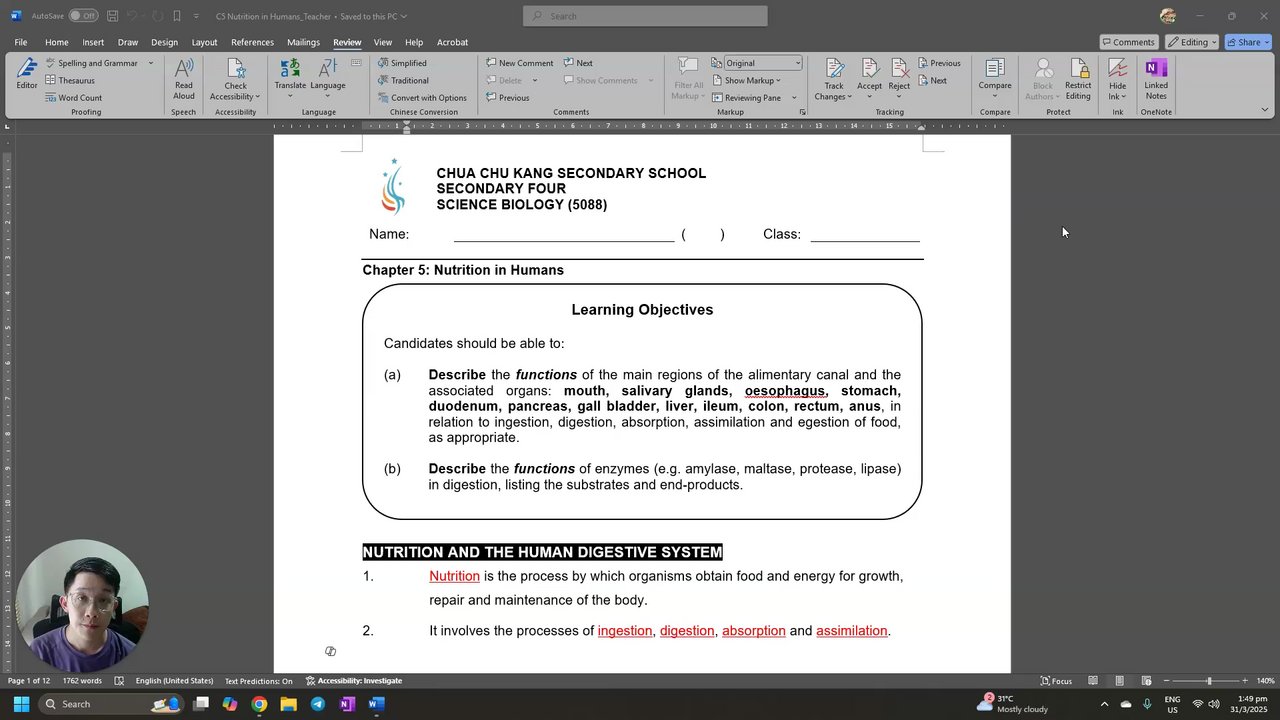
Task: Go to Previous comment in Comments group
Action: (507, 98)
